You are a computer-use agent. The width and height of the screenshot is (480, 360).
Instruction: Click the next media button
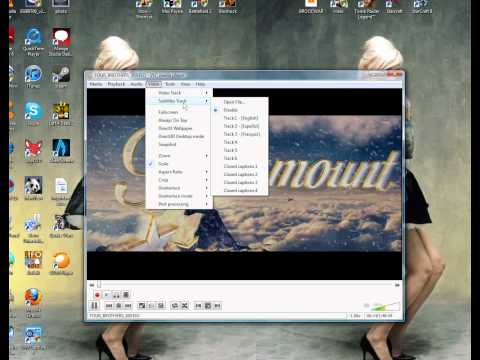128,306
